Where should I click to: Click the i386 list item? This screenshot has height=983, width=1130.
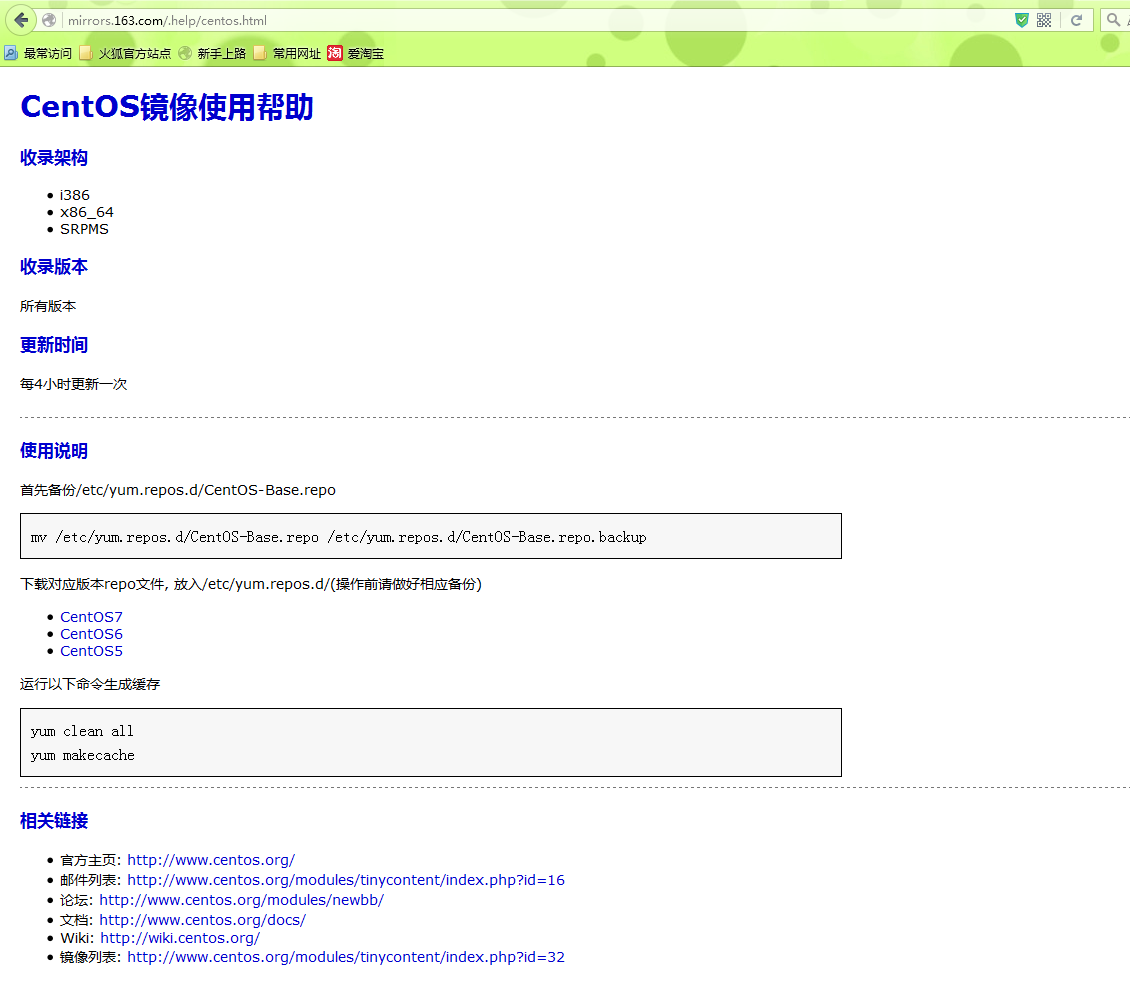click(x=75, y=195)
